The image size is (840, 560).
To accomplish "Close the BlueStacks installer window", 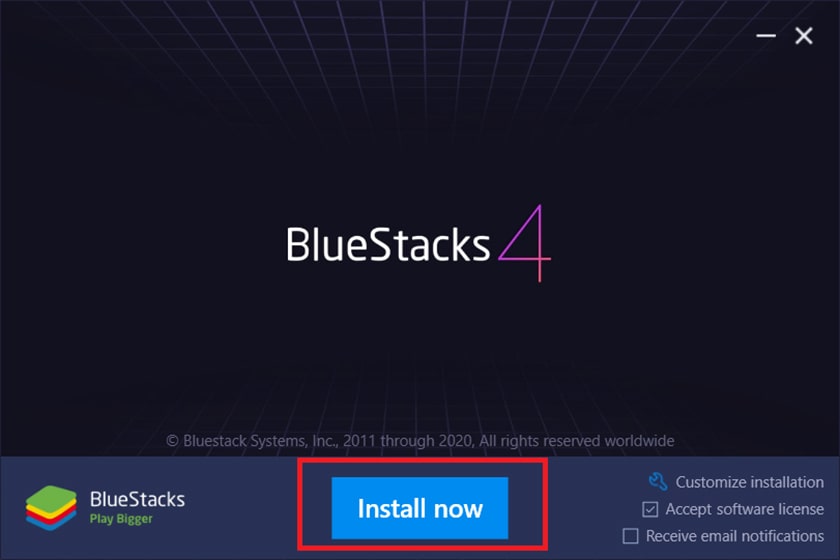I will [804, 36].
